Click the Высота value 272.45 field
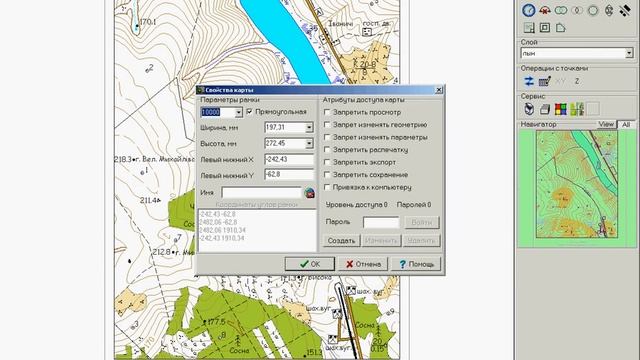 tap(285, 144)
